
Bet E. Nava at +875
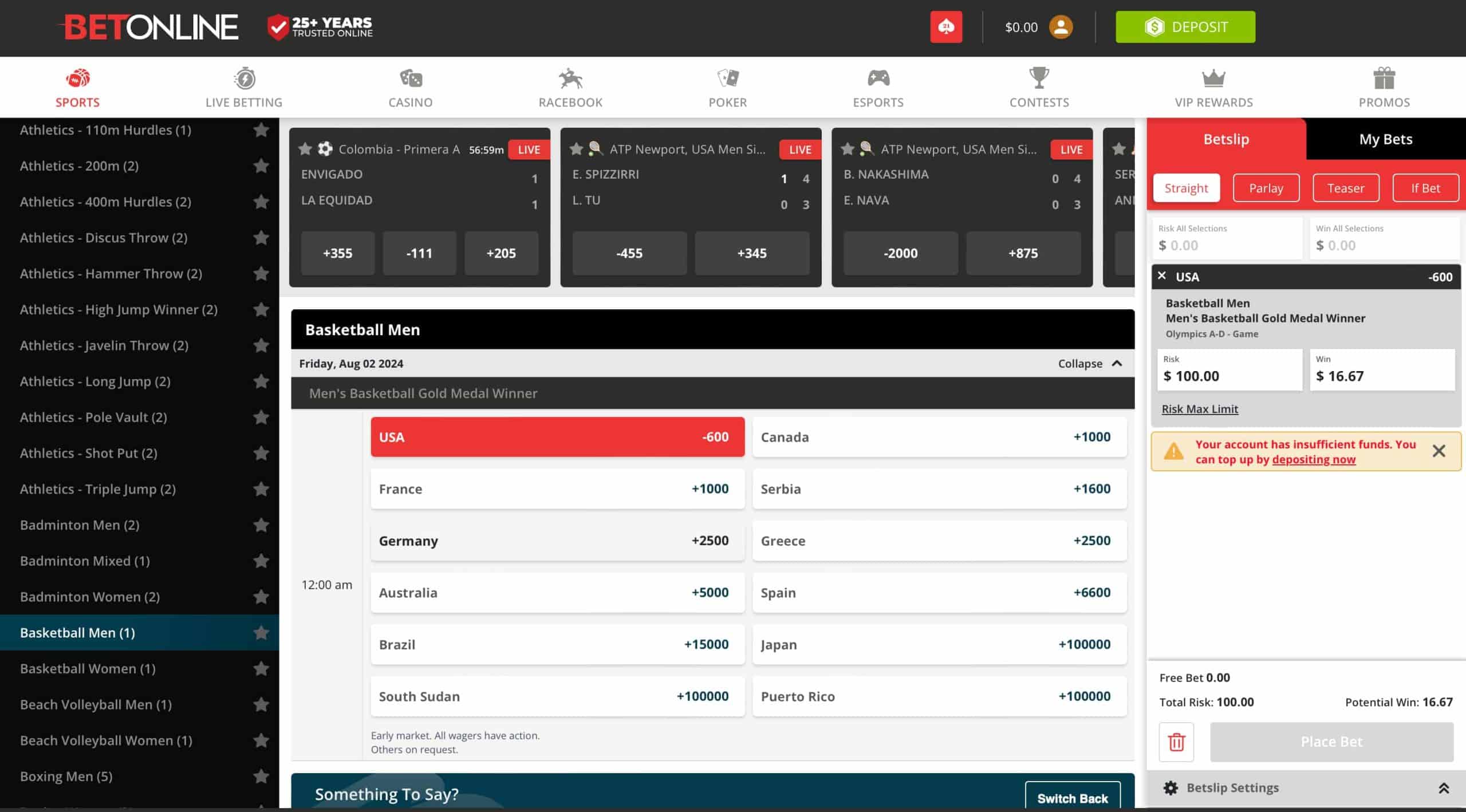point(1023,253)
